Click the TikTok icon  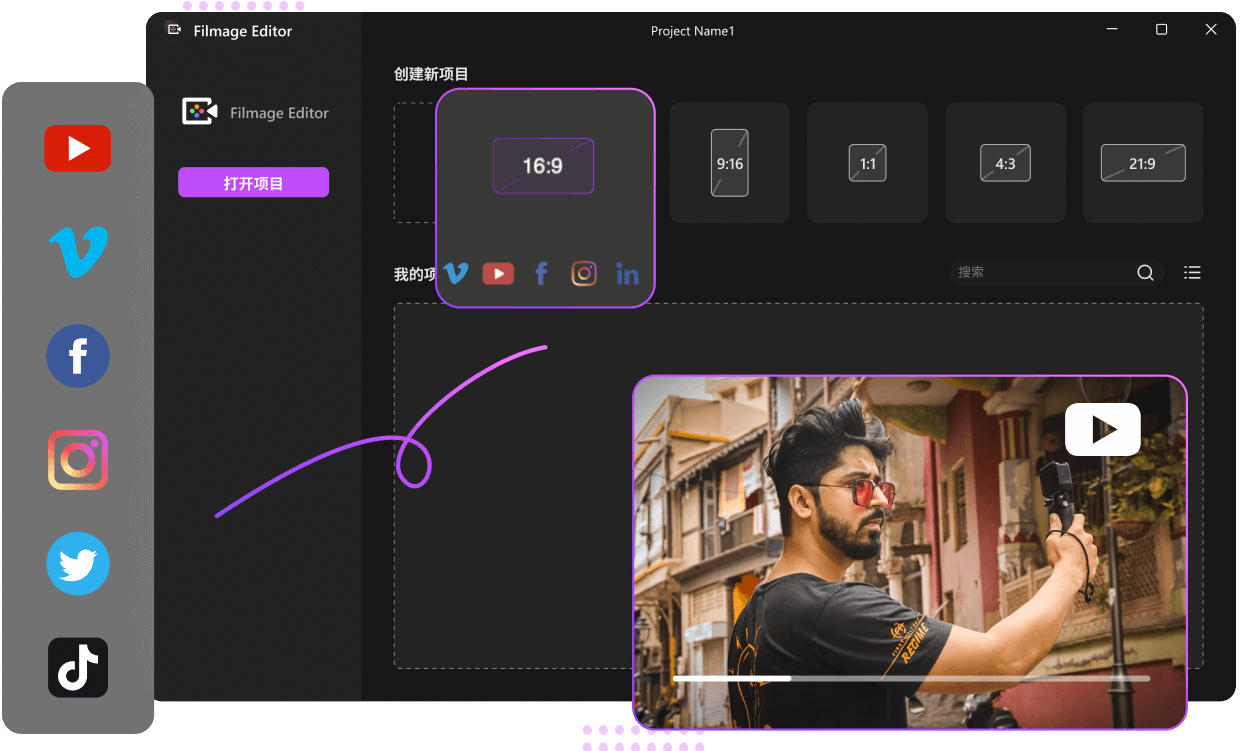pos(78,668)
